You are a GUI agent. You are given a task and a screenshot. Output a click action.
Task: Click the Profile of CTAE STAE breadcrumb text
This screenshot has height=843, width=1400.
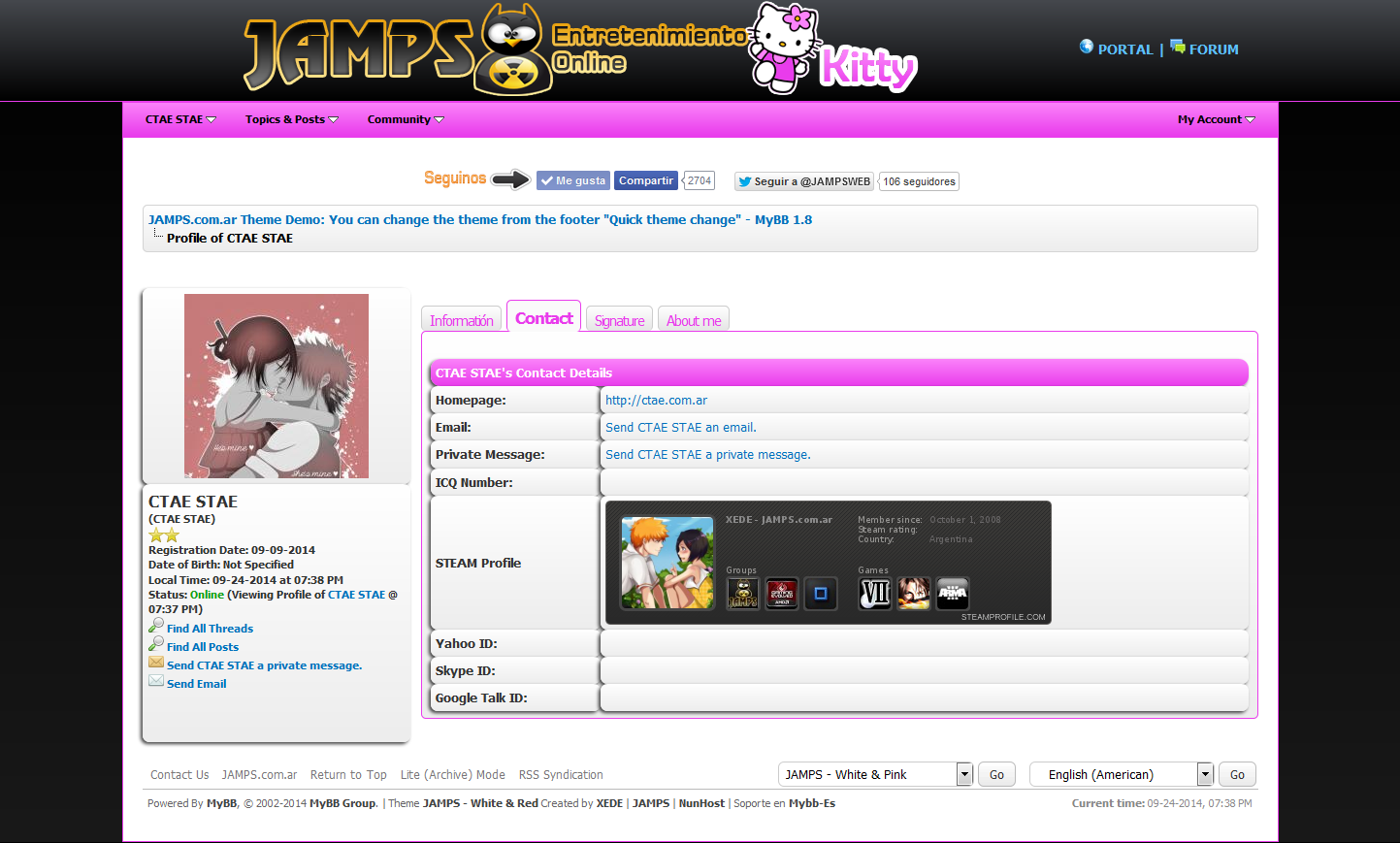pyautogui.click(x=230, y=238)
